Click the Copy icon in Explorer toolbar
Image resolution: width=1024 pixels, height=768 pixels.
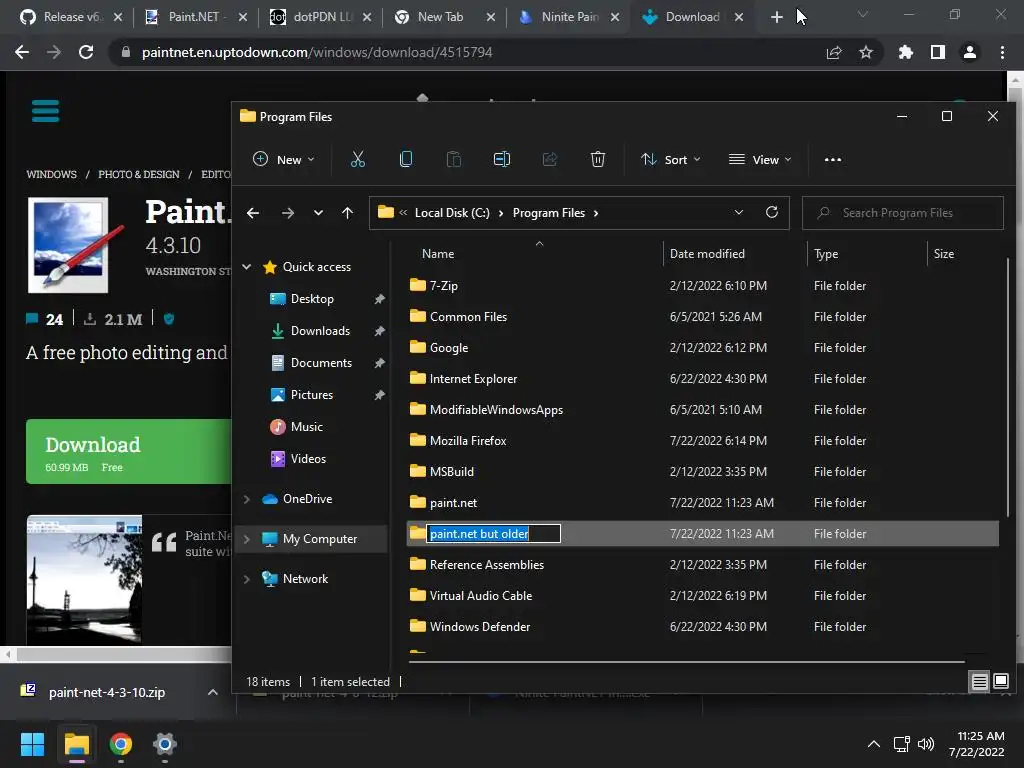click(x=406, y=159)
